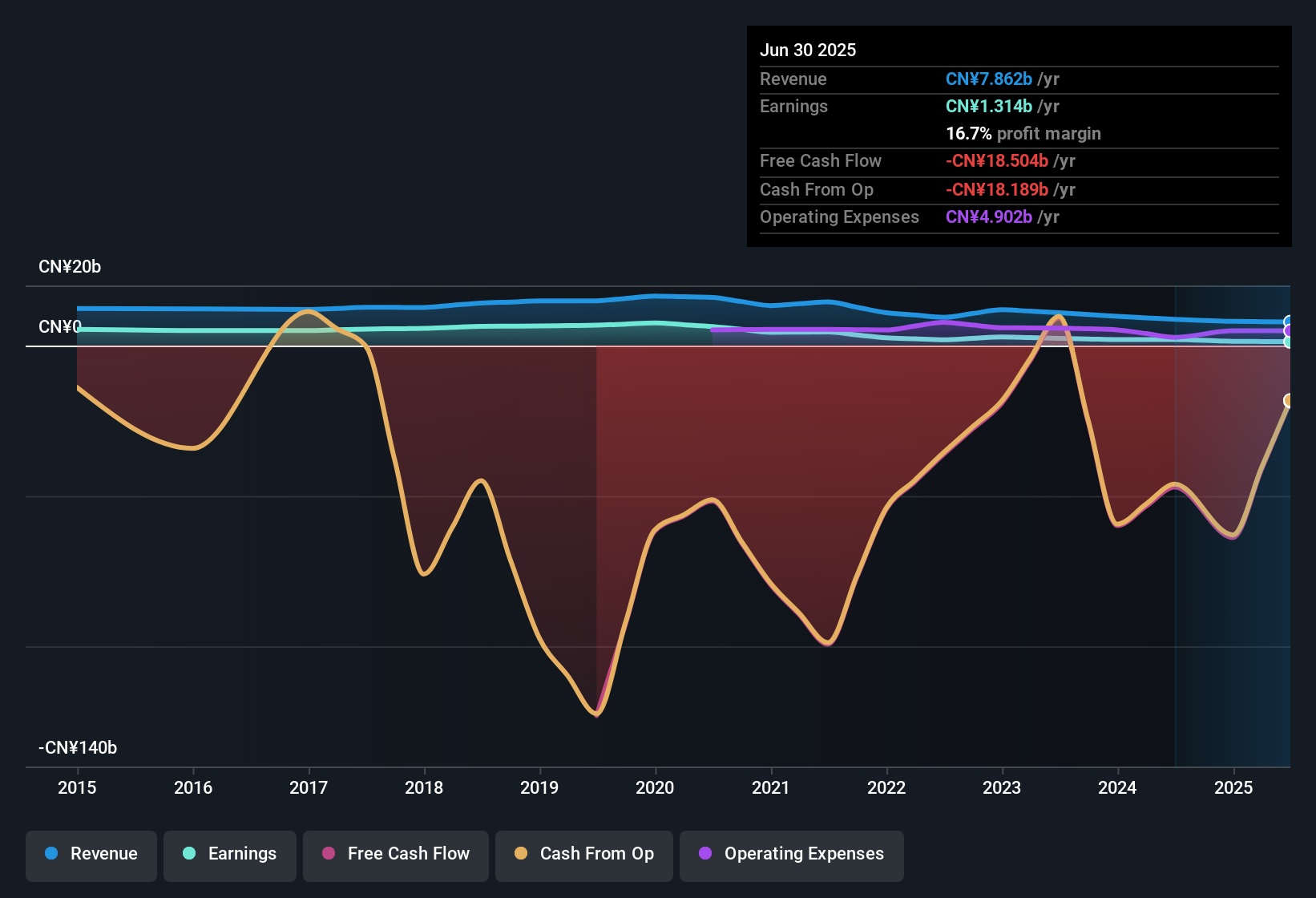This screenshot has height=898, width=1316.
Task: Click the -CN¥140b y-axis label
Action: click(x=78, y=748)
